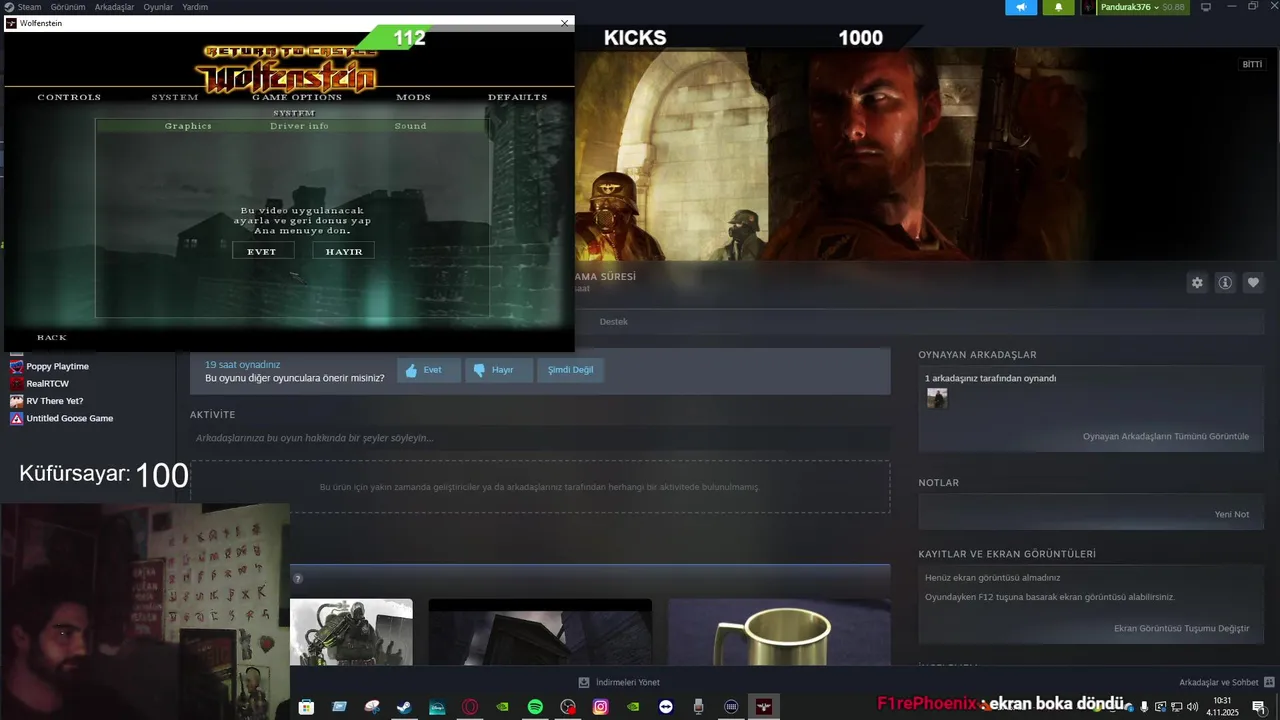This screenshot has height=720, width=1280.
Task: Open Microsoft Store from the taskbar
Action: pyautogui.click(x=306, y=707)
